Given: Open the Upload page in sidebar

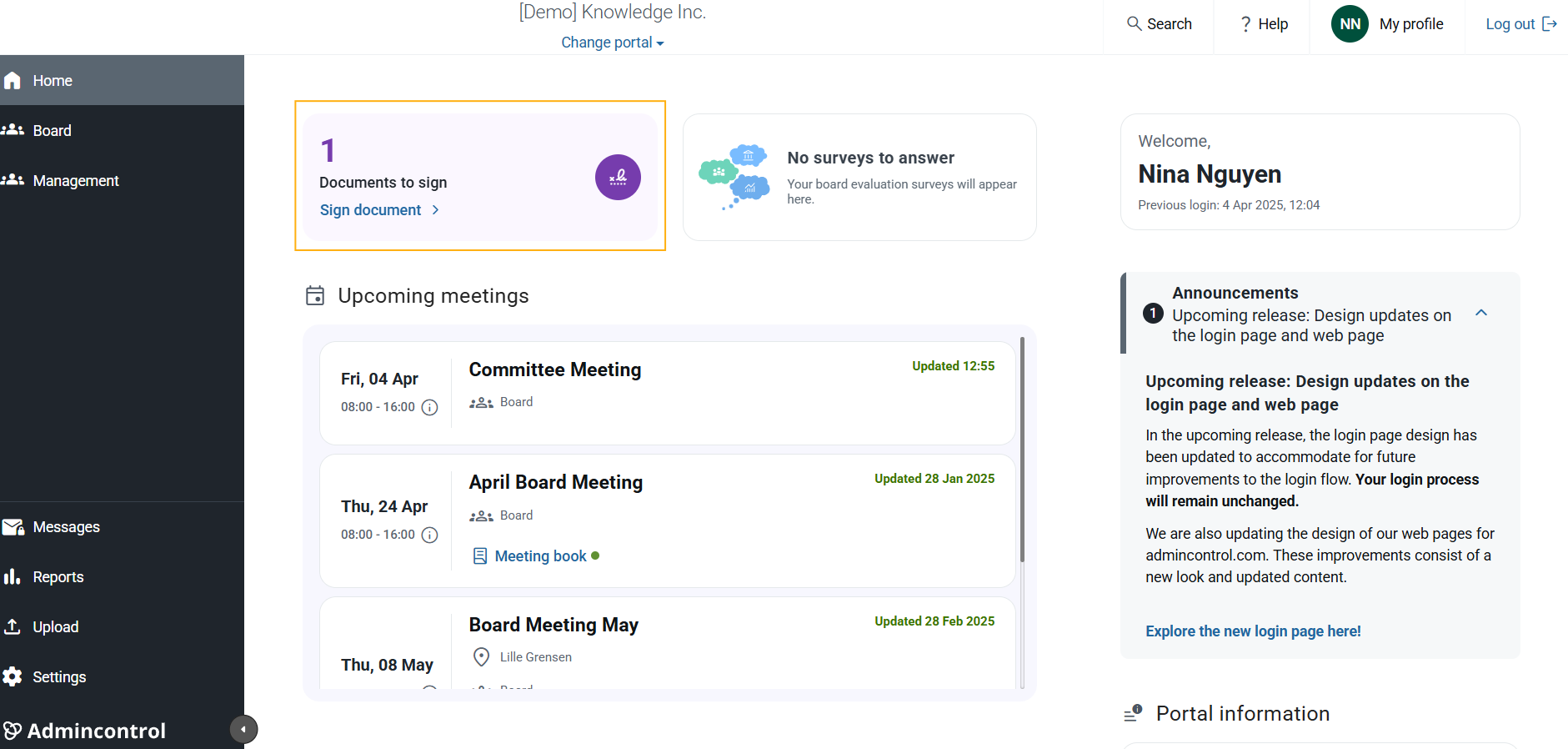Looking at the screenshot, I should pos(122,627).
